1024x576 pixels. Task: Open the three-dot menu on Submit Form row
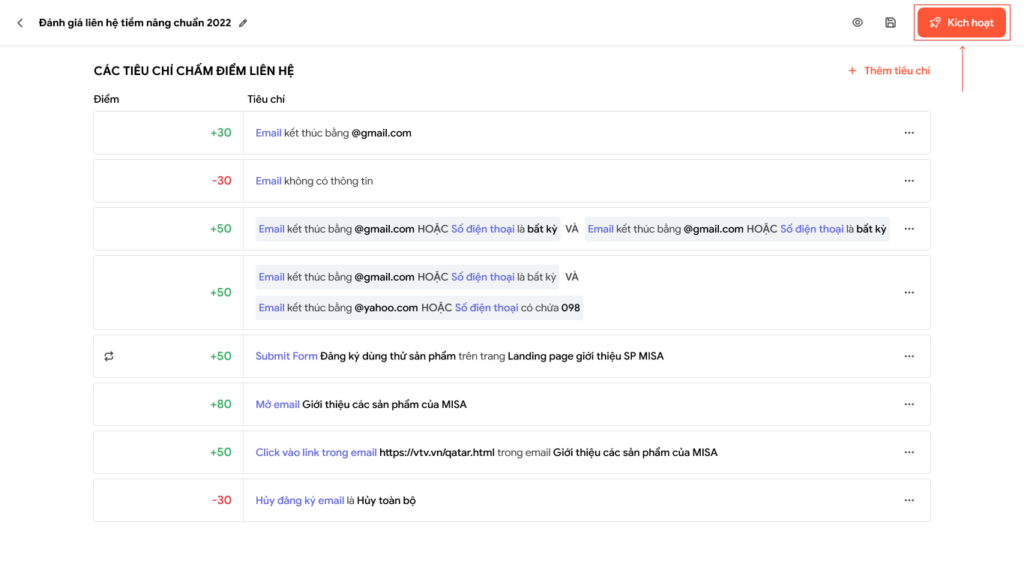pyautogui.click(x=909, y=356)
